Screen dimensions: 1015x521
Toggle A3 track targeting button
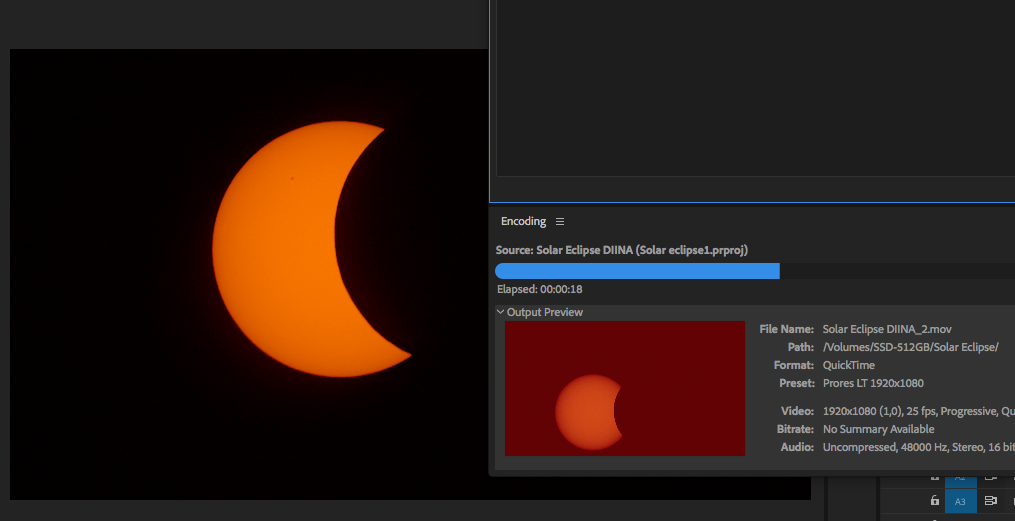pos(961,501)
